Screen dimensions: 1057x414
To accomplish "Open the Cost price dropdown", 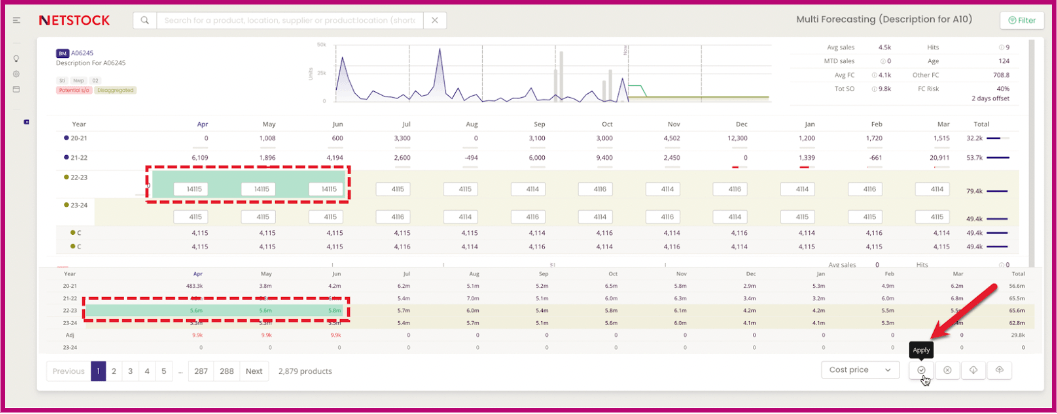I will click(860, 370).
